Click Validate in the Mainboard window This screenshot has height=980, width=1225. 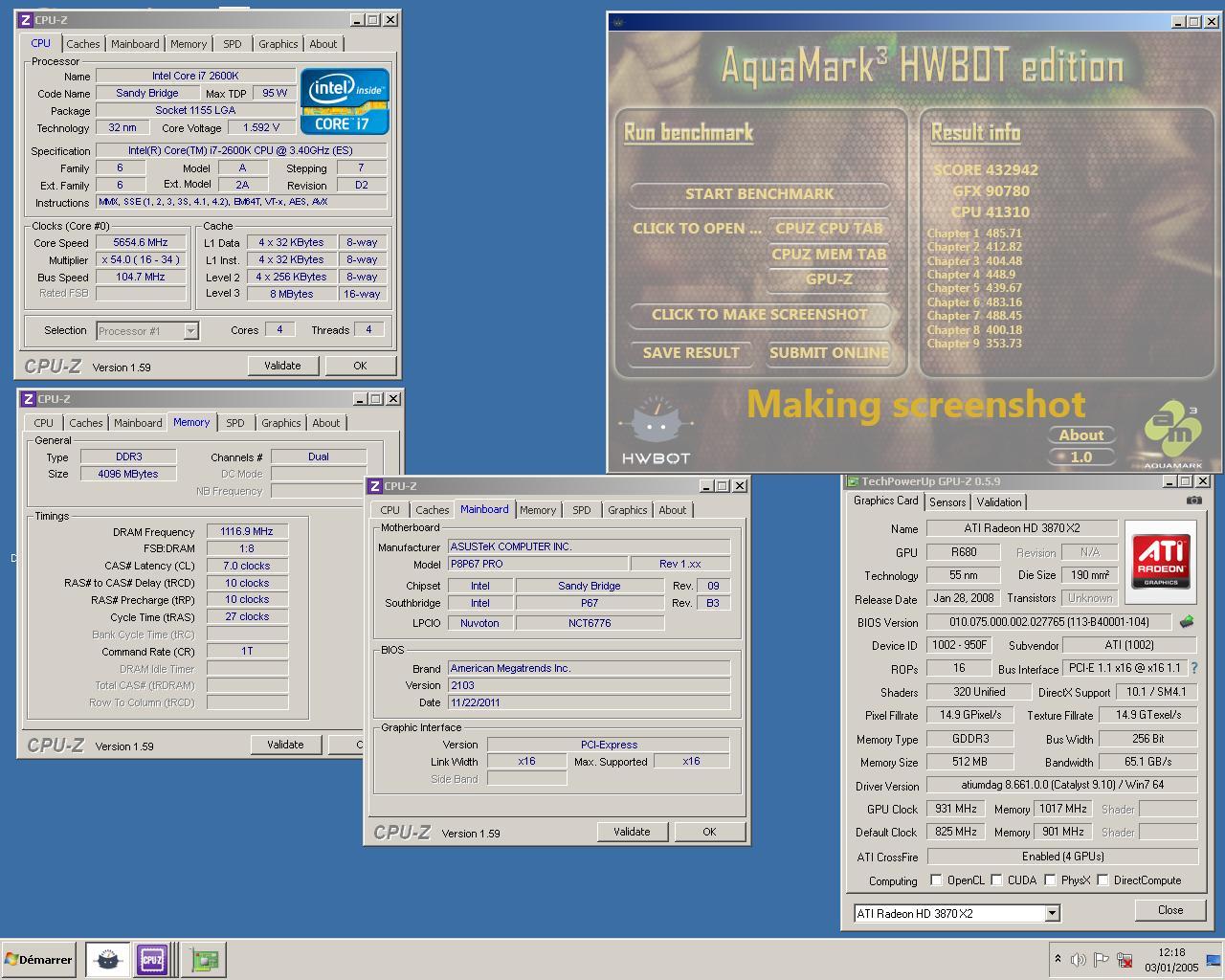coord(632,832)
